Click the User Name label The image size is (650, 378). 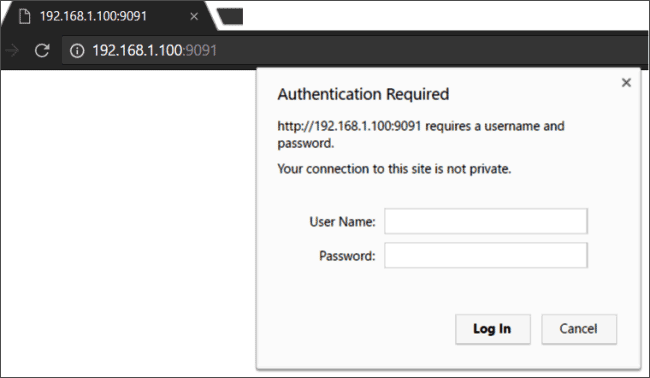tap(342, 222)
